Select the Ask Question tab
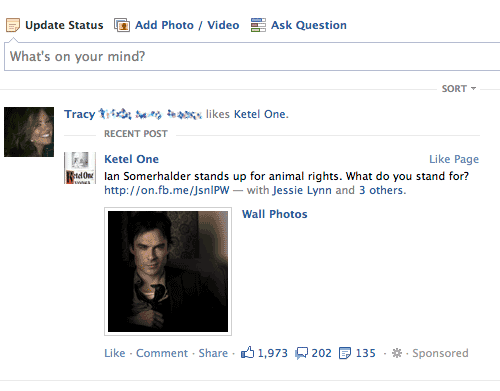 pos(309,25)
